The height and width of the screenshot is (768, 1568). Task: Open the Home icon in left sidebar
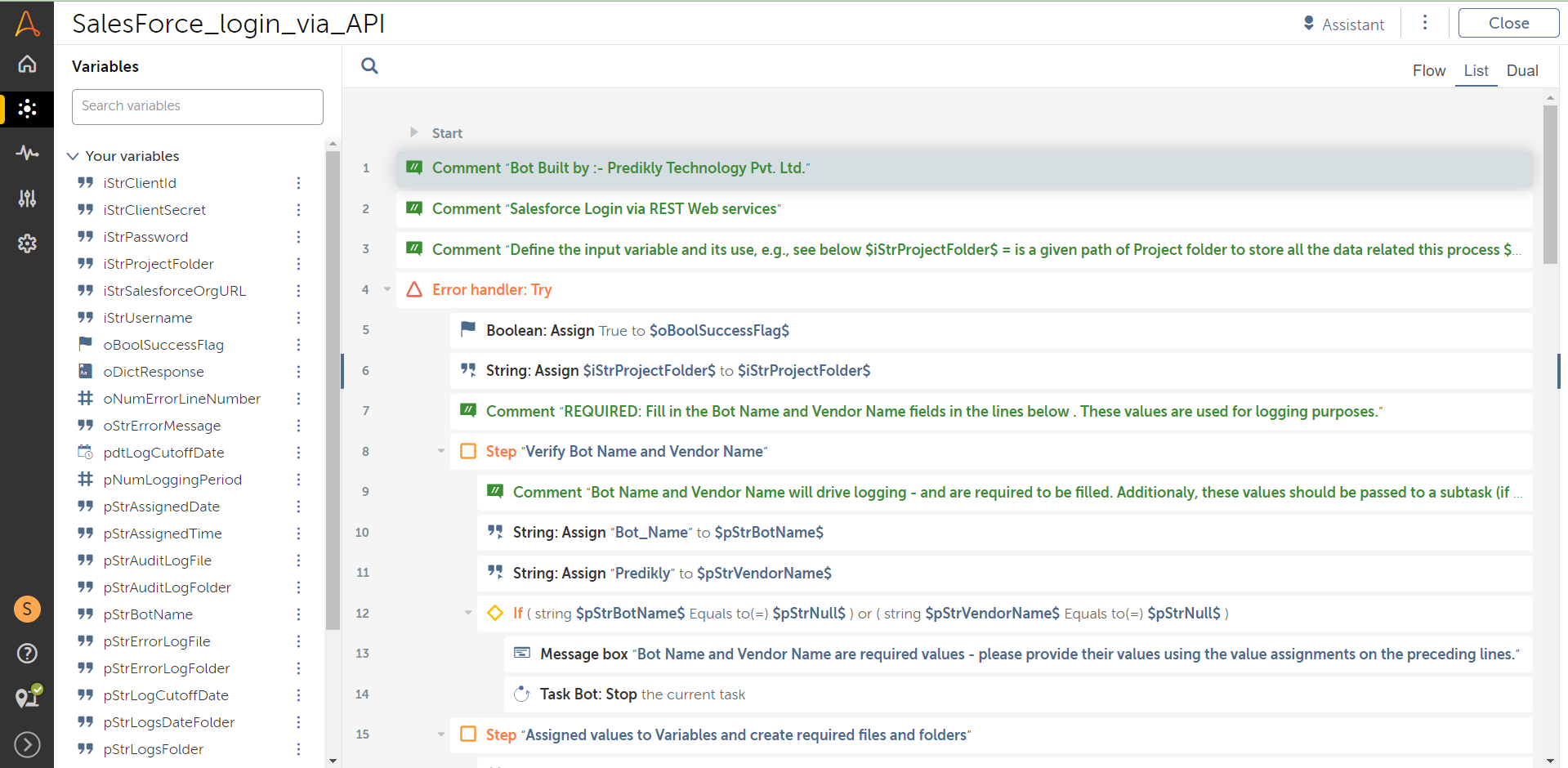pos(27,64)
